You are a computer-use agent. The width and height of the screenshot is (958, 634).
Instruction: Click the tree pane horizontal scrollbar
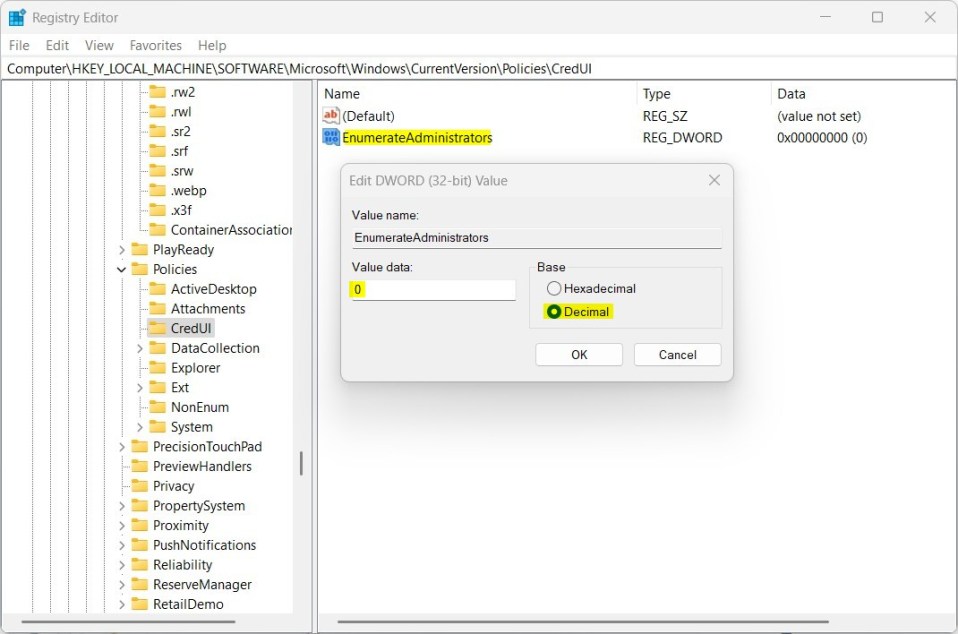[x=128, y=622]
